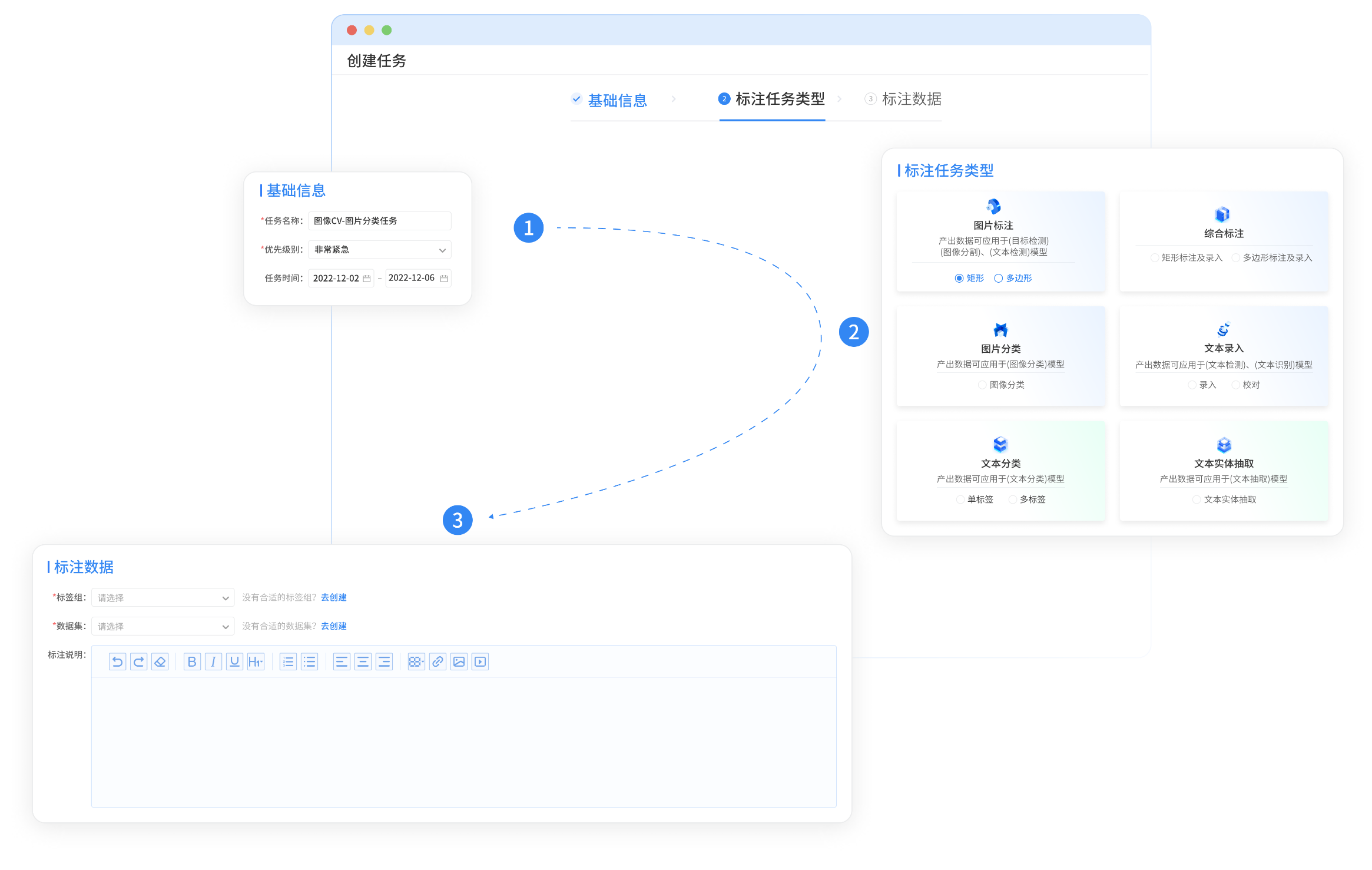Toggle underline formatting in the editor
The width and height of the screenshot is (1372, 870).
point(234,662)
